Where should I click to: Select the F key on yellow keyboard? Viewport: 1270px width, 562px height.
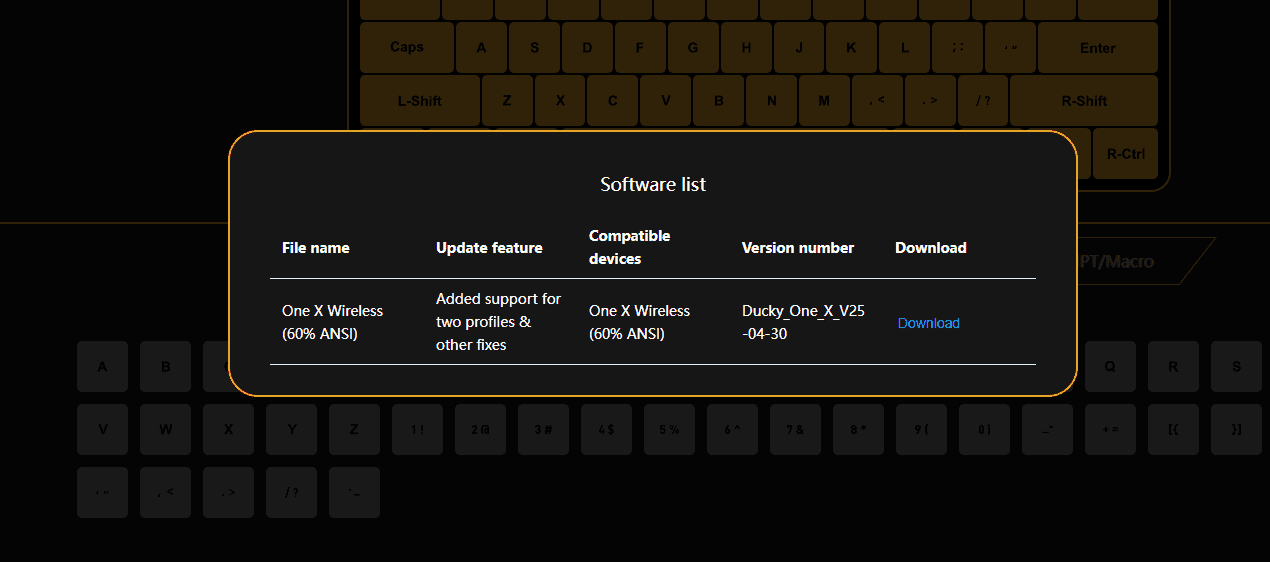(x=640, y=47)
